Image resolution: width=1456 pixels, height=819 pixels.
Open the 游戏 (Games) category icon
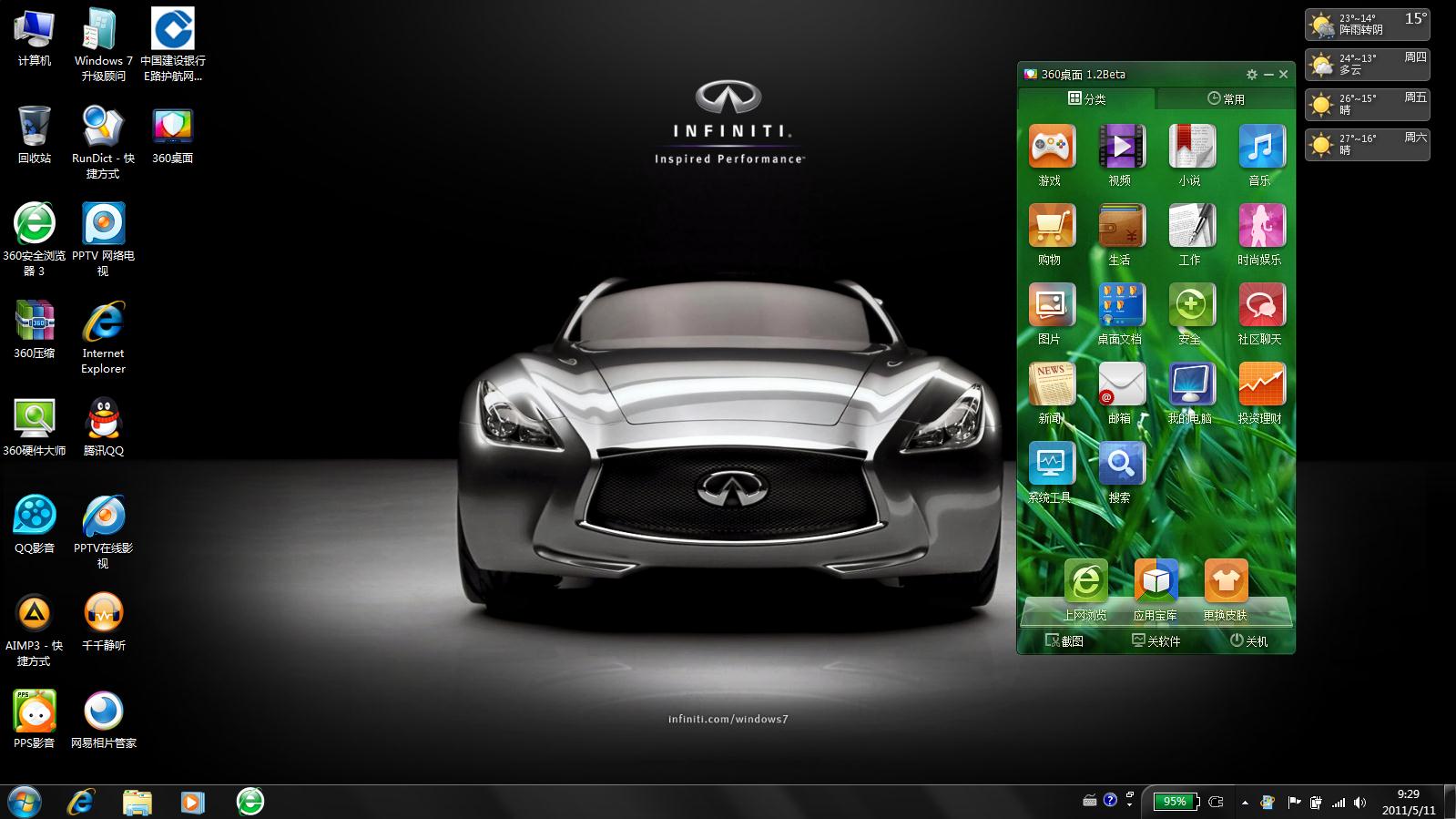(1051, 147)
